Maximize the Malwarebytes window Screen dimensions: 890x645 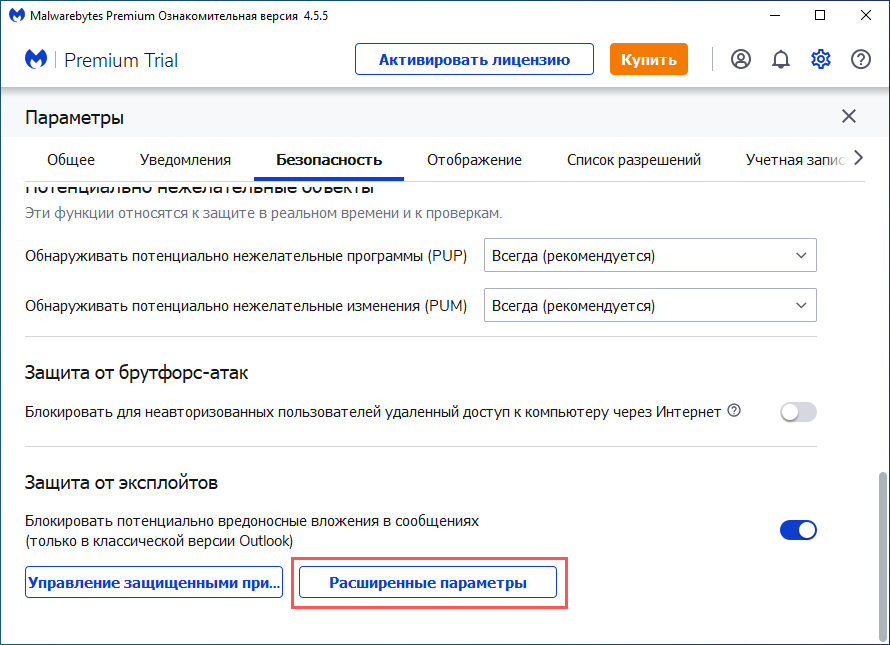820,15
